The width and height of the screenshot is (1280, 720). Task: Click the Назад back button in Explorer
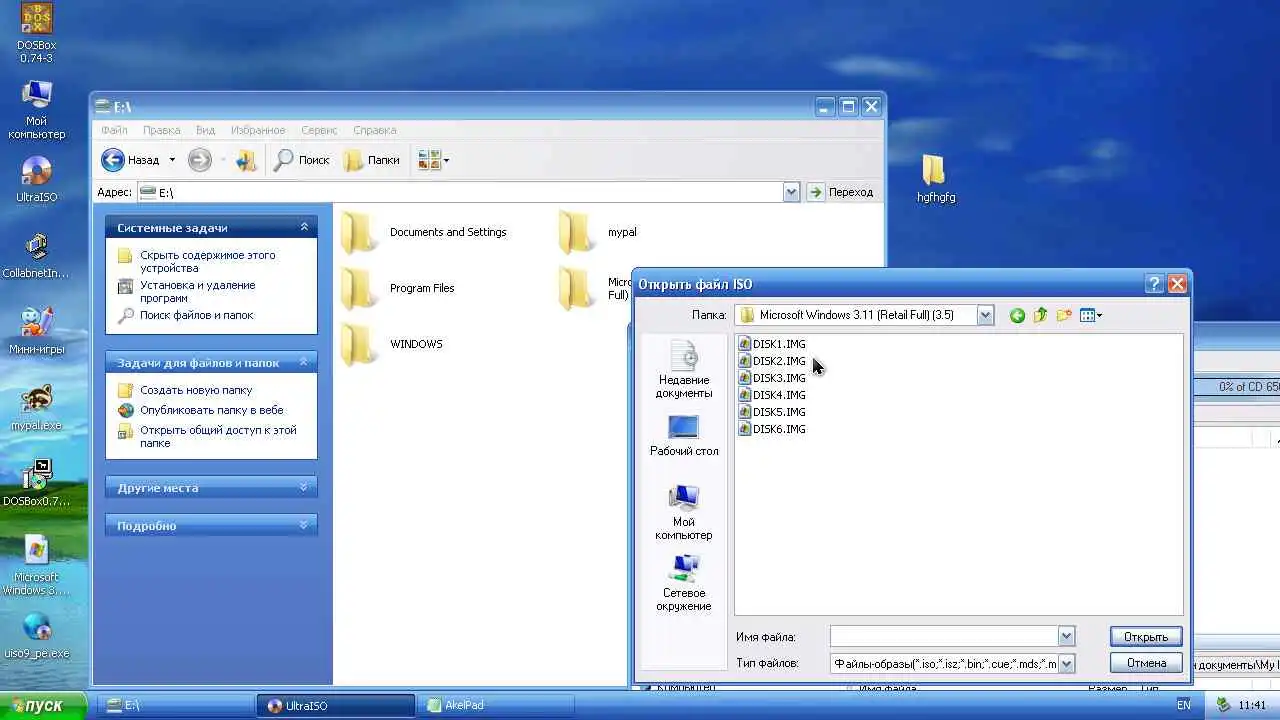pyautogui.click(x=131, y=160)
